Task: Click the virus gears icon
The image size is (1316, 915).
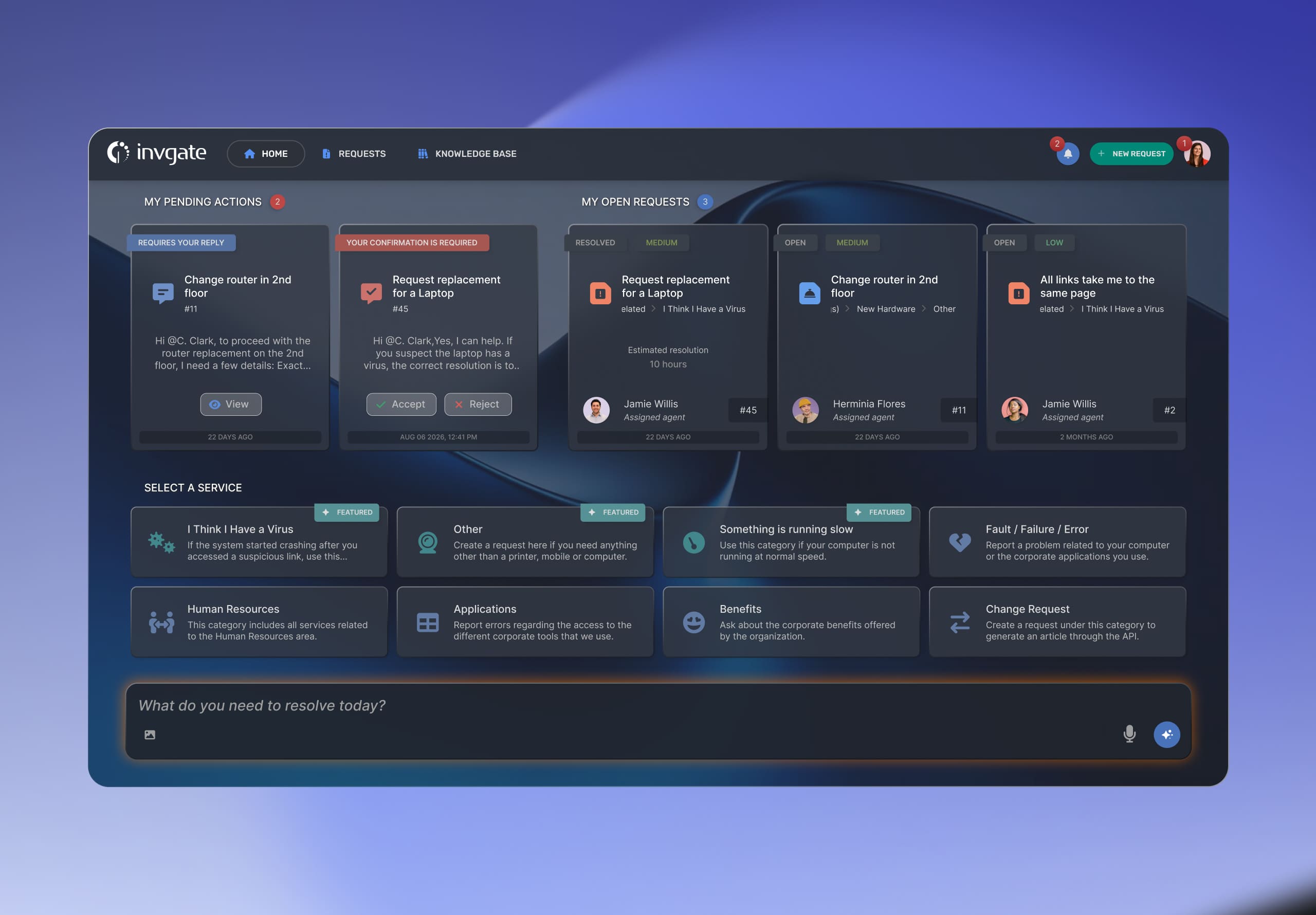Action: 161,542
